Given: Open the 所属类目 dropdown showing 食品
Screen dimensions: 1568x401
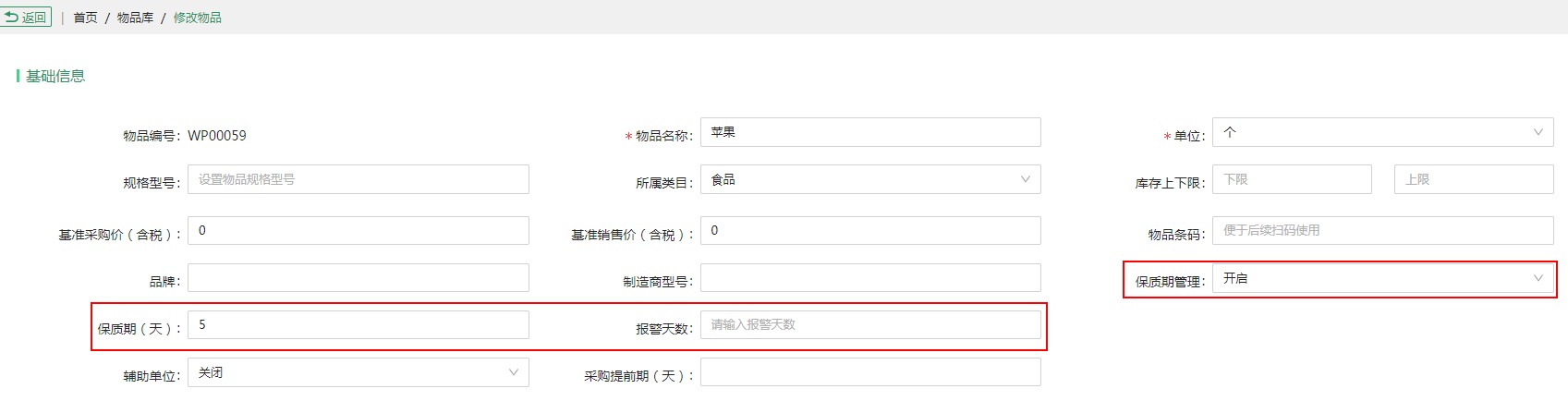Looking at the screenshot, I should 870,179.
